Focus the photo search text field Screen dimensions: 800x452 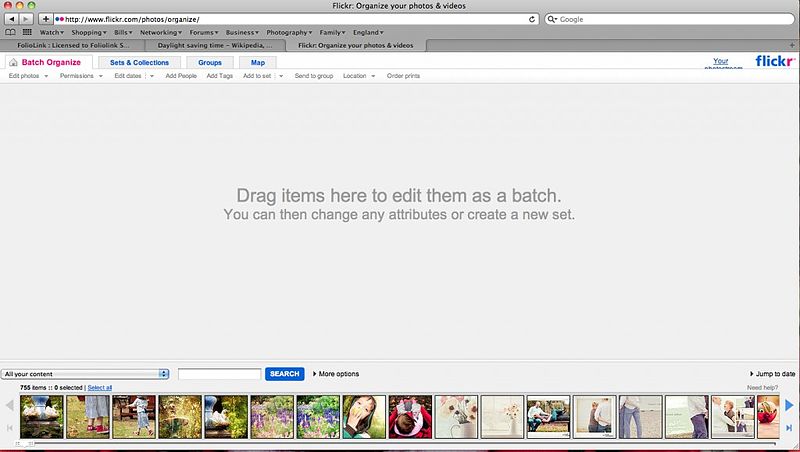coord(219,374)
